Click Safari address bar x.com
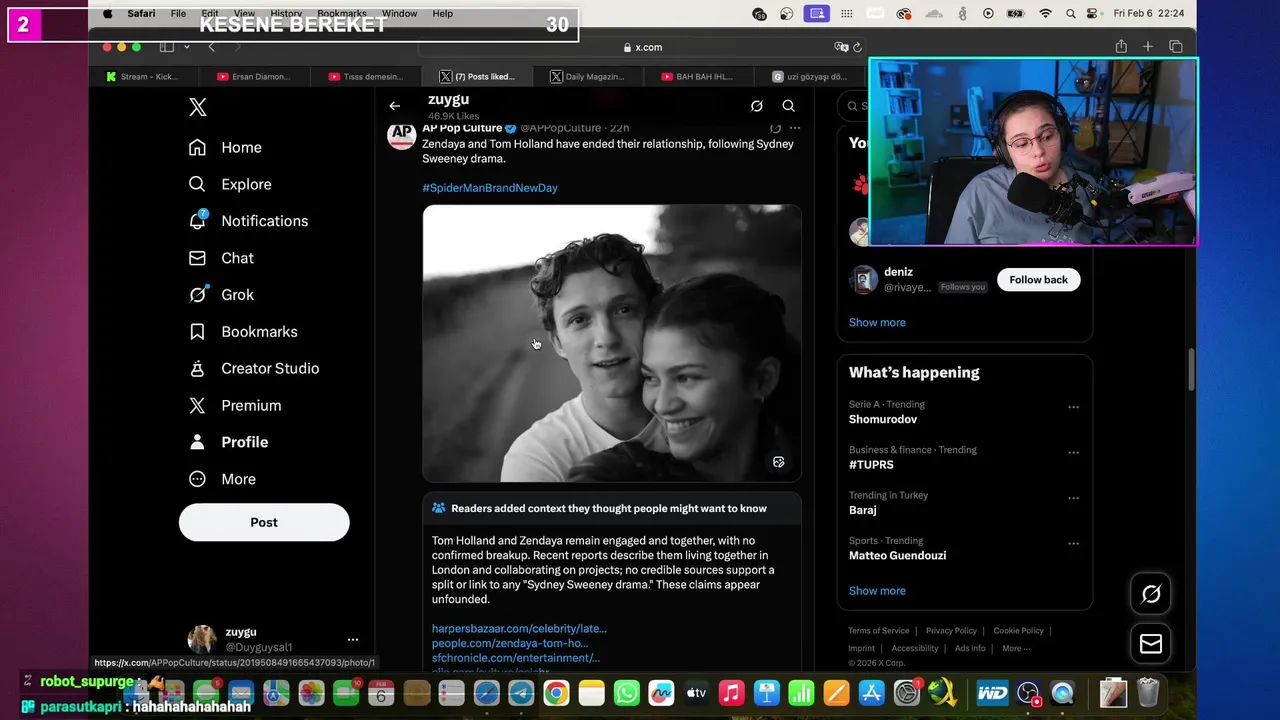This screenshot has height=720, width=1280. [641, 47]
